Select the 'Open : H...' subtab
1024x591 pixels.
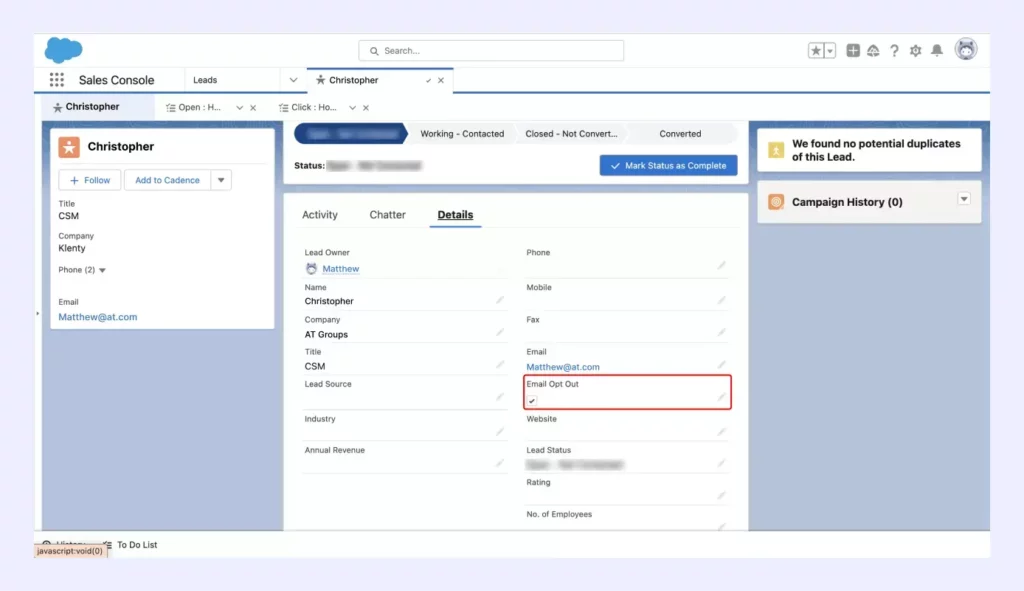[194, 107]
